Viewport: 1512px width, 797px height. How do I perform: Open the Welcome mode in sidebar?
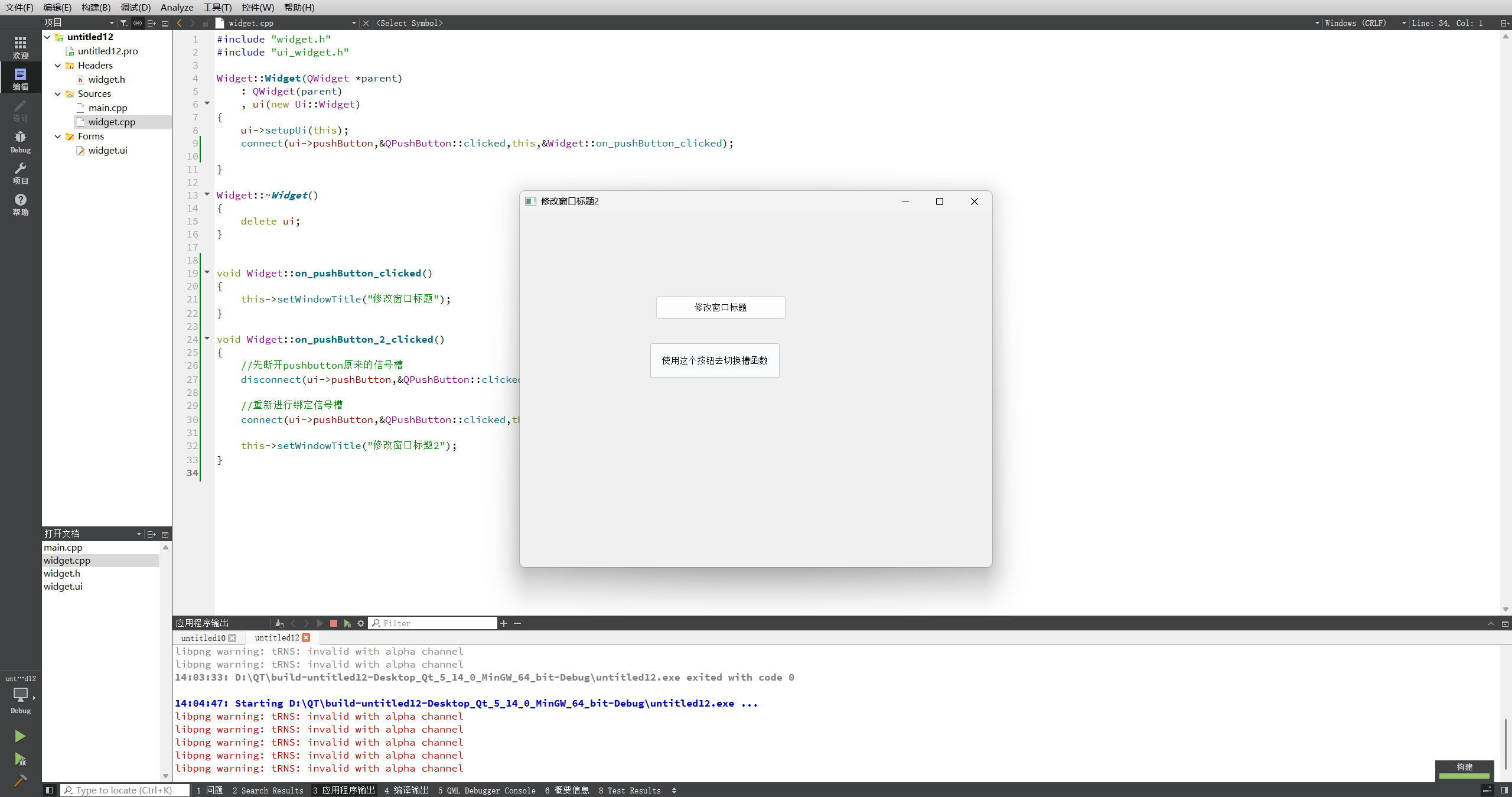pos(20,47)
